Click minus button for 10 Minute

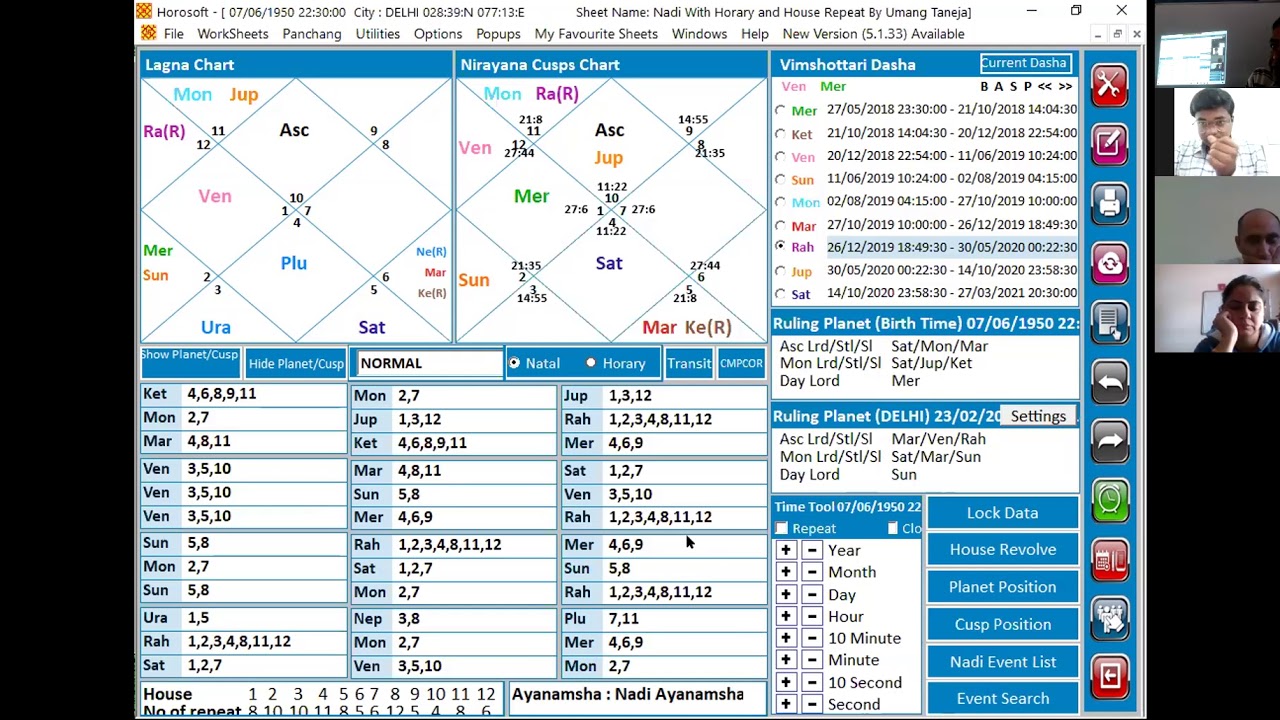coord(812,638)
